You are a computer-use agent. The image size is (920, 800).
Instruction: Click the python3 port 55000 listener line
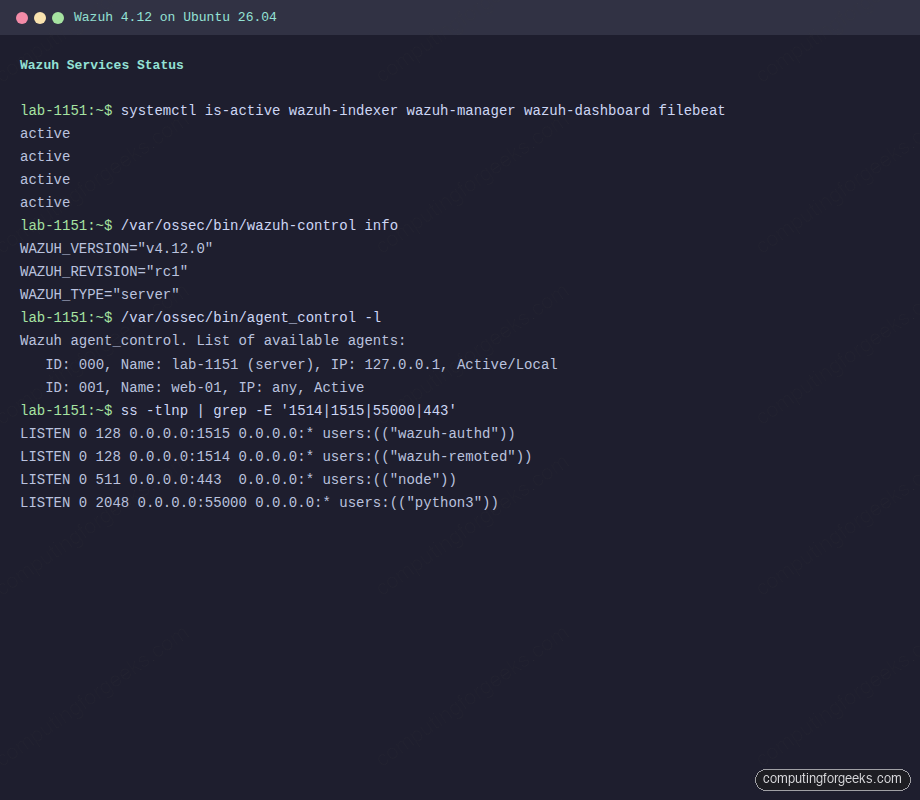point(258,502)
